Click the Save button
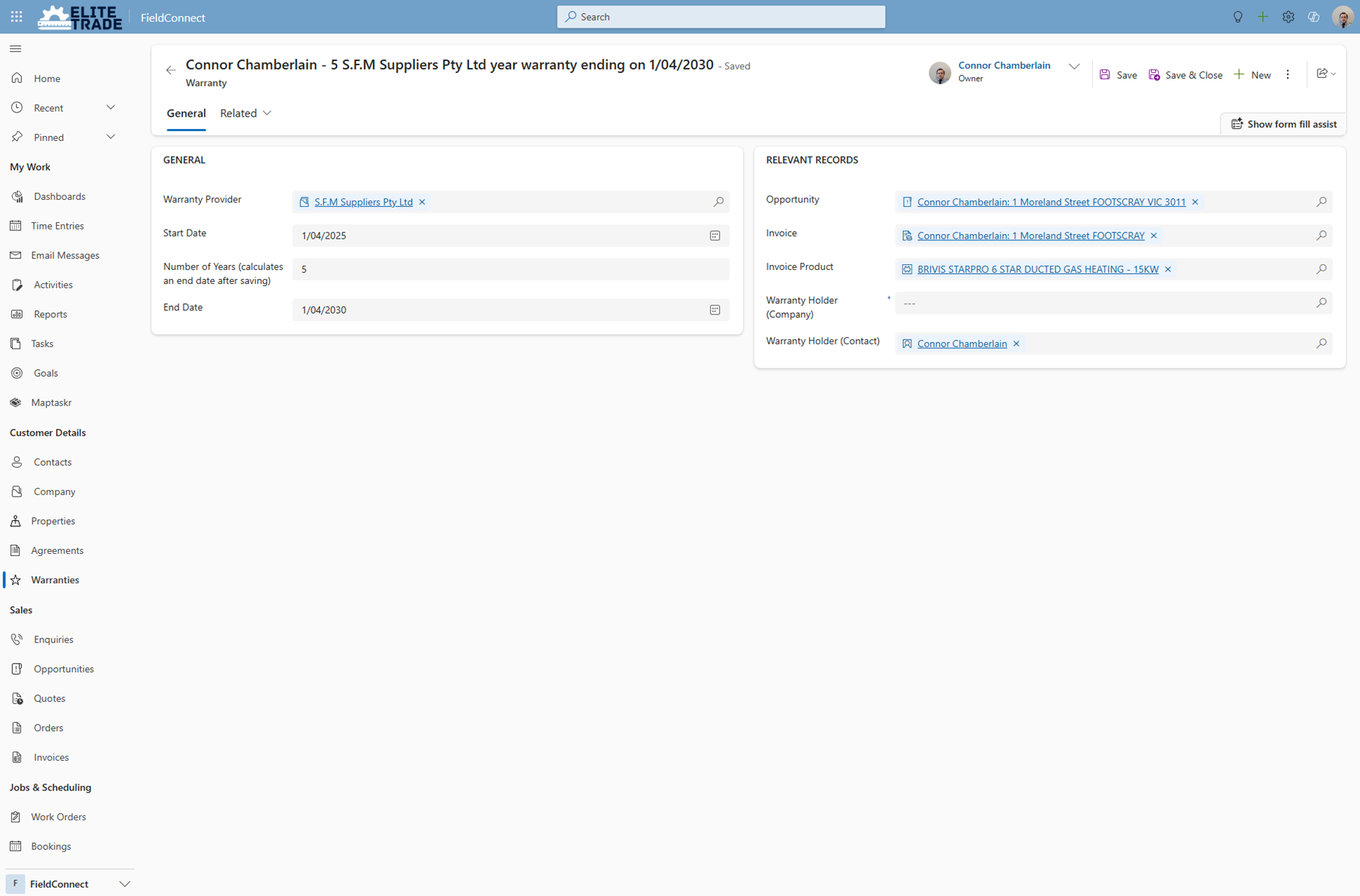This screenshot has height=896, width=1360. tap(1118, 75)
